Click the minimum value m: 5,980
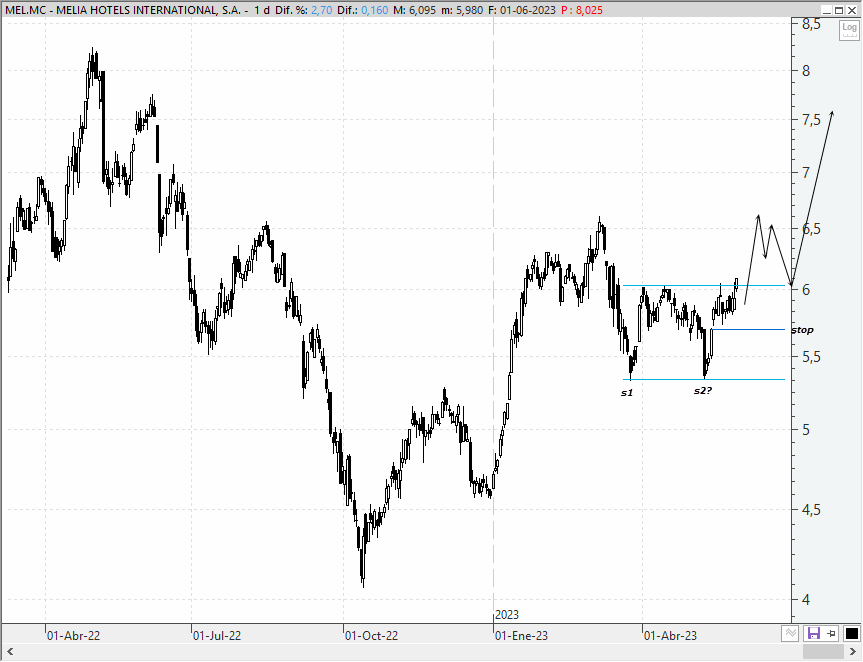Image resolution: width=863 pixels, height=662 pixels. click(462, 10)
